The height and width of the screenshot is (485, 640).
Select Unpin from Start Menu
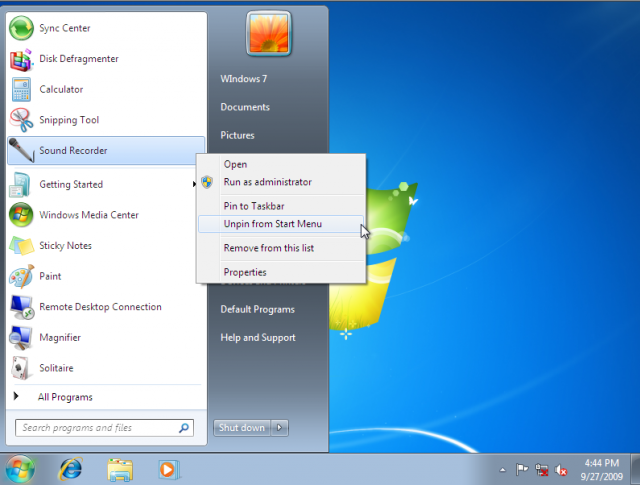click(281, 224)
